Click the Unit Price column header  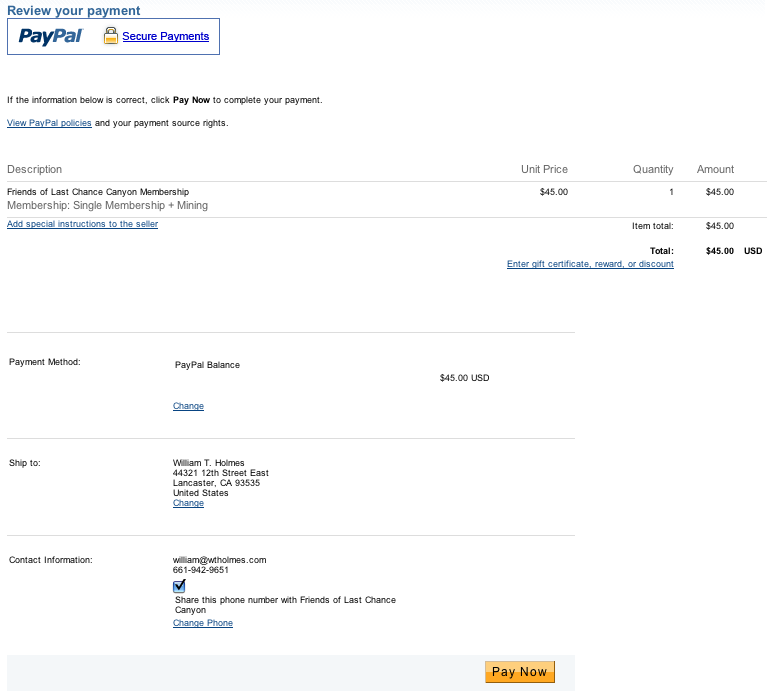pyautogui.click(x=544, y=169)
